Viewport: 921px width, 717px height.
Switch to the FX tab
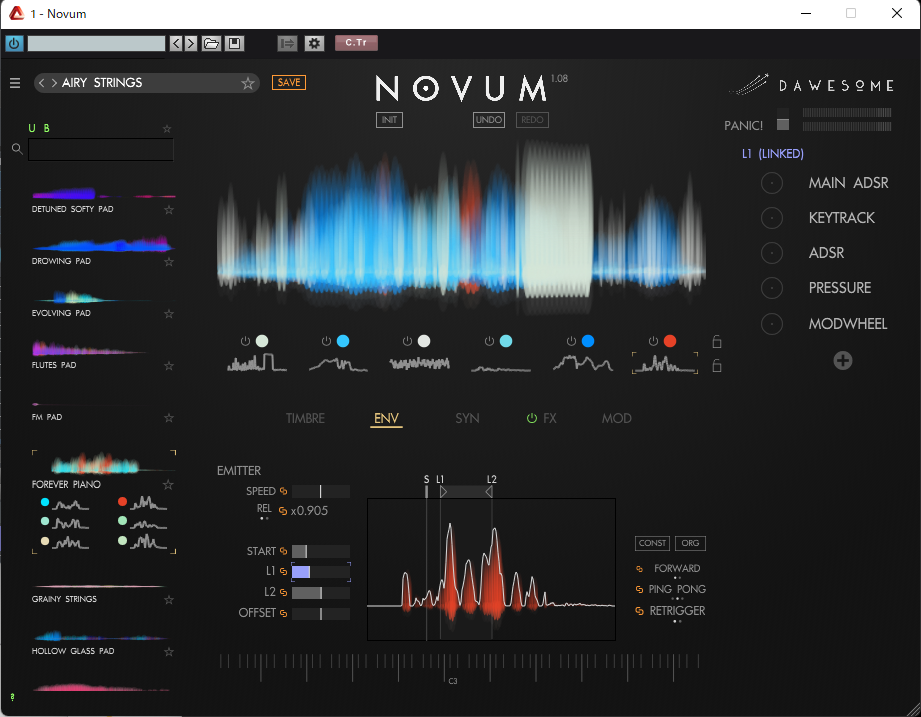pyautogui.click(x=550, y=419)
